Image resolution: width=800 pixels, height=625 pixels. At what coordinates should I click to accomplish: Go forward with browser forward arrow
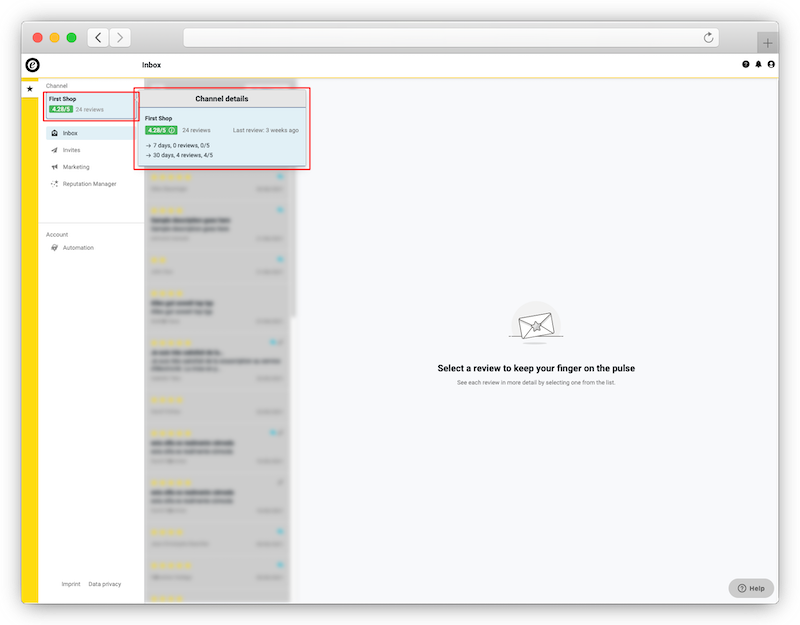pyautogui.click(x=120, y=38)
